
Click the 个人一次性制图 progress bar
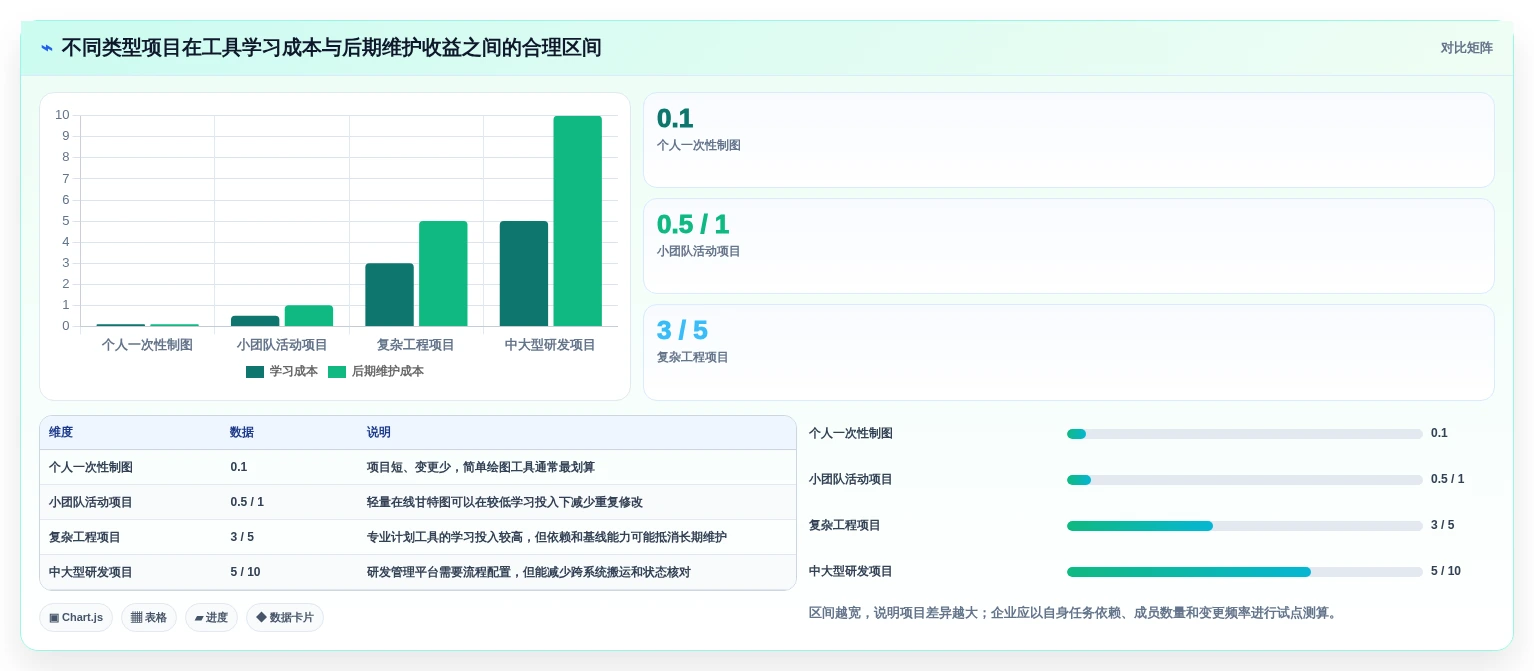click(x=1244, y=434)
